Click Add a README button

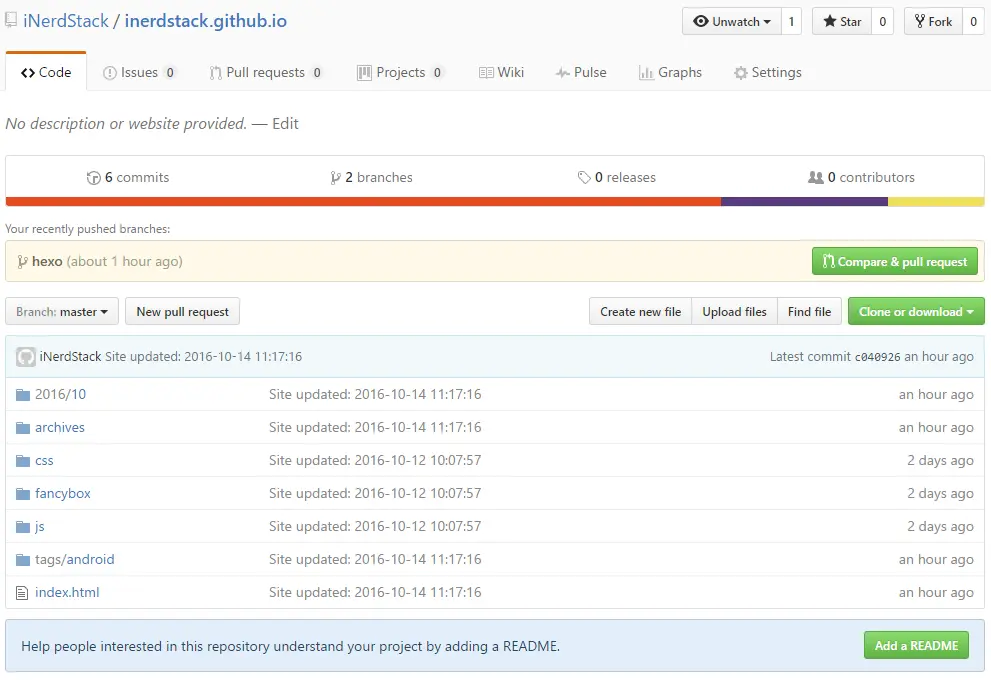click(x=916, y=646)
